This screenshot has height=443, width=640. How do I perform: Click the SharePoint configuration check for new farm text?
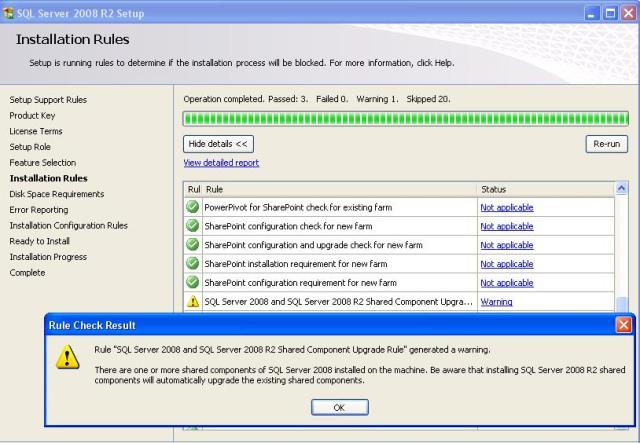click(288, 226)
